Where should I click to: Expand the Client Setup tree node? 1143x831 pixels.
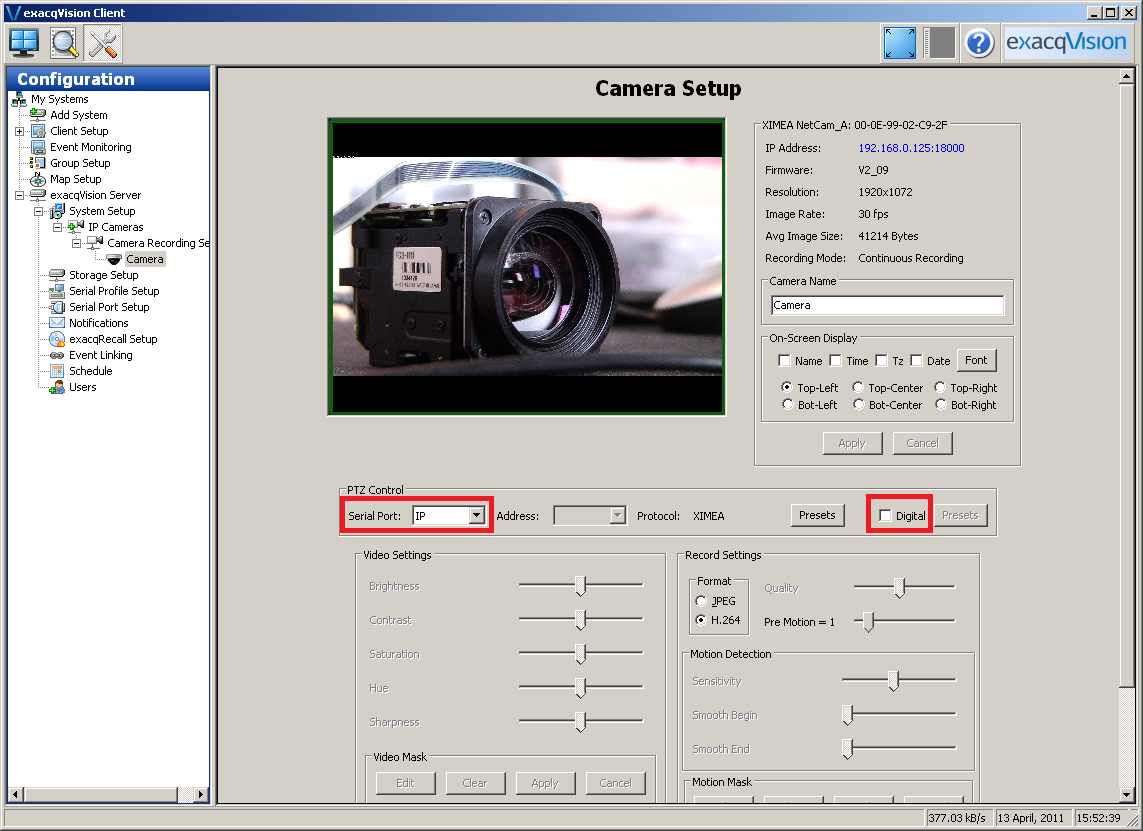[19, 131]
